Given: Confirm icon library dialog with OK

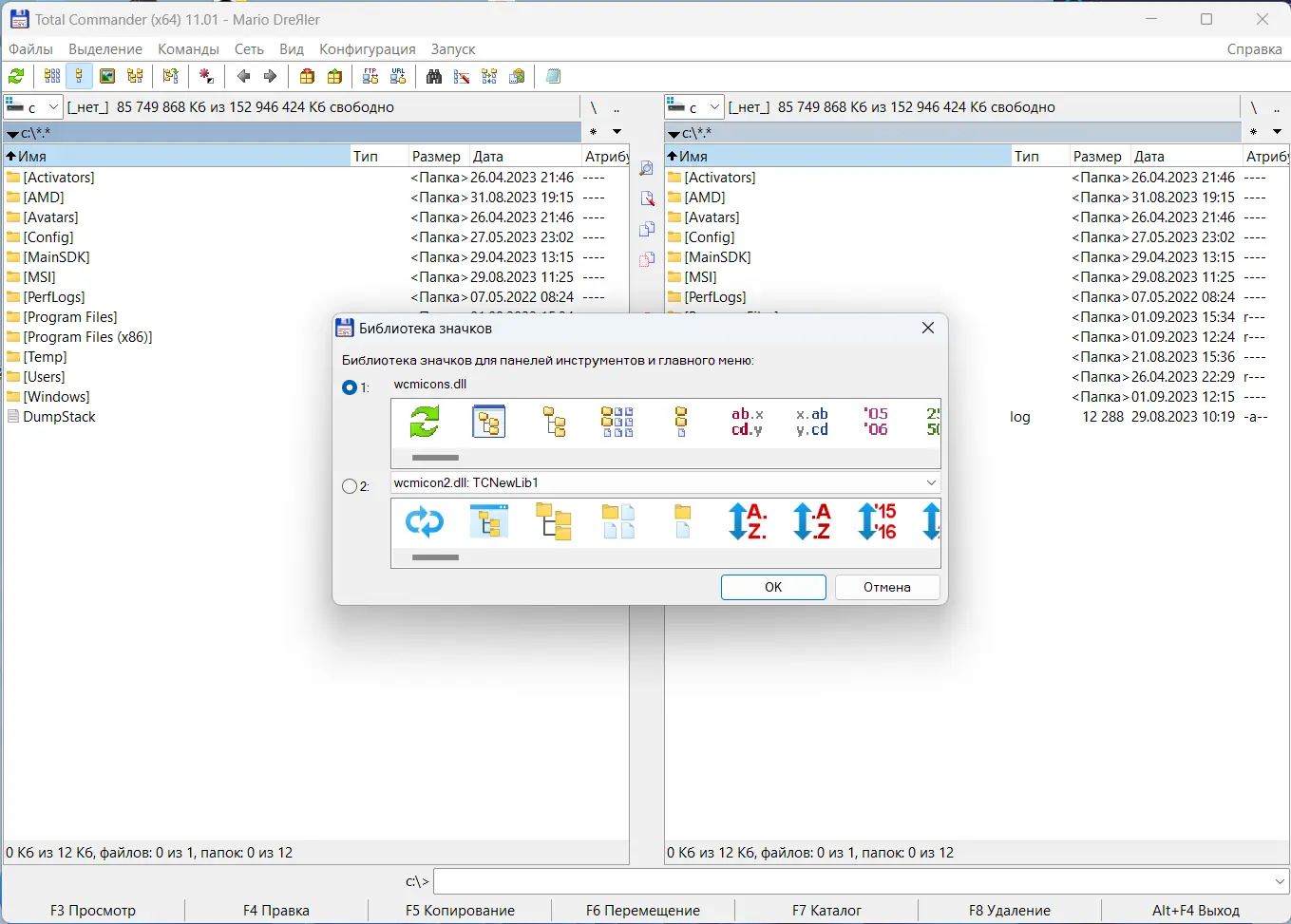Looking at the screenshot, I should pyautogui.click(x=773, y=587).
